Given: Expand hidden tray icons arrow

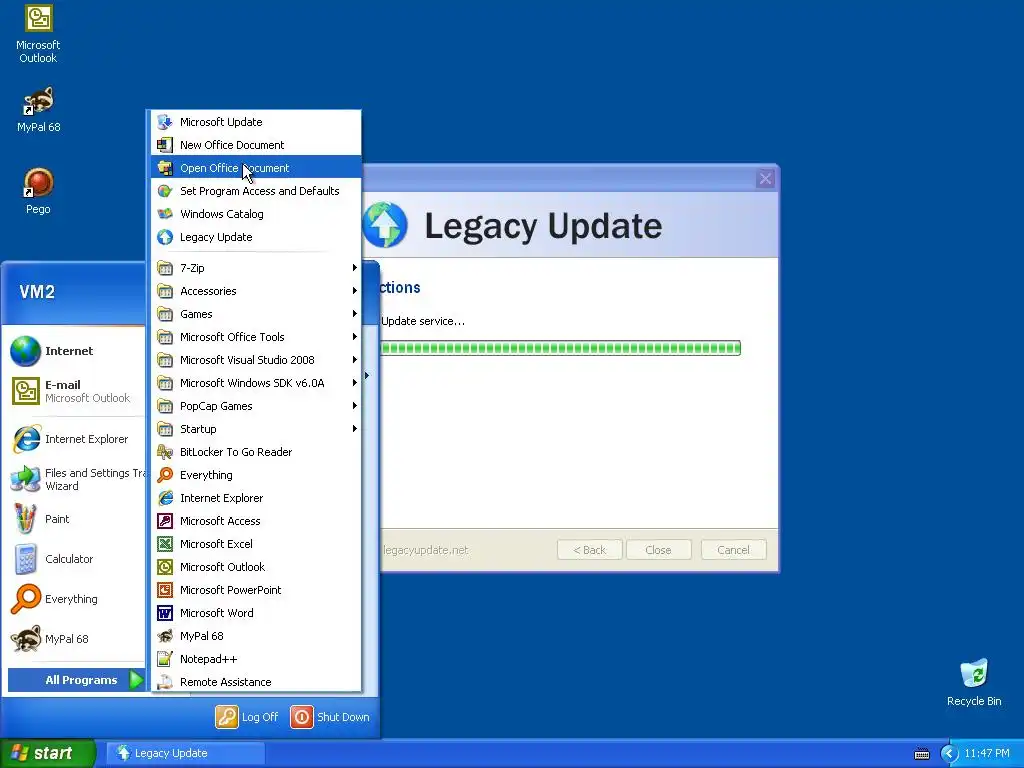Looking at the screenshot, I should [949, 754].
